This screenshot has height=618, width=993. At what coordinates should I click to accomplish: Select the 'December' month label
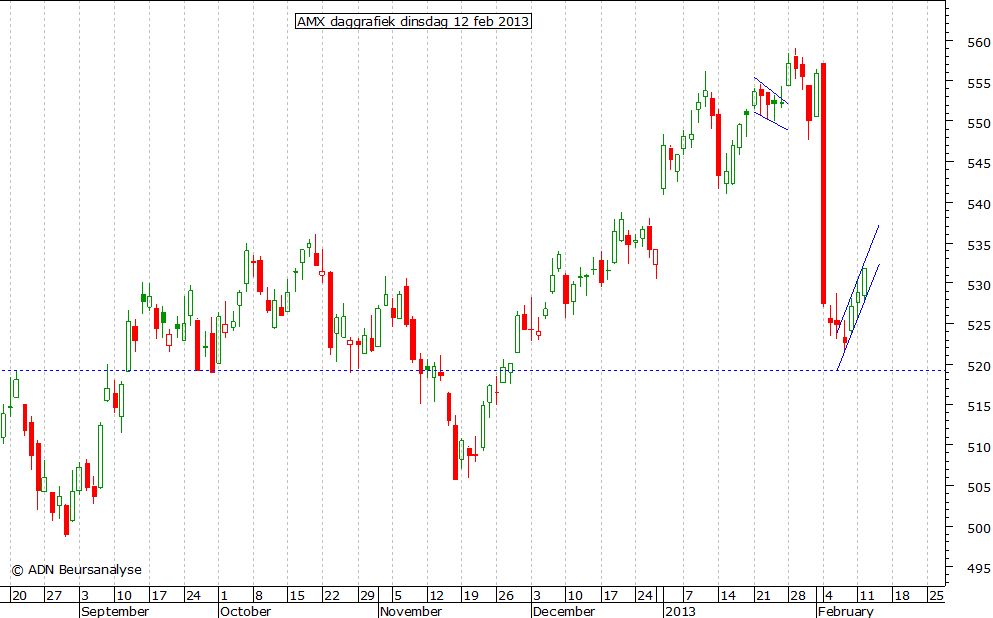564,611
